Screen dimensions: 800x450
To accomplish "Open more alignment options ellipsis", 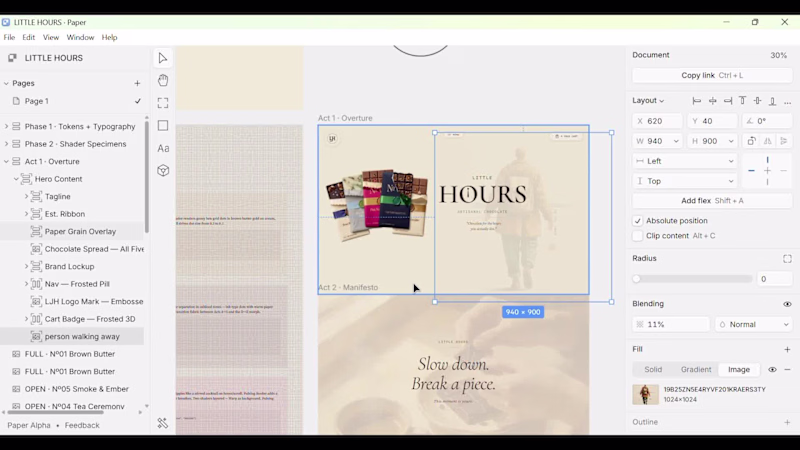I will pos(788,102).
